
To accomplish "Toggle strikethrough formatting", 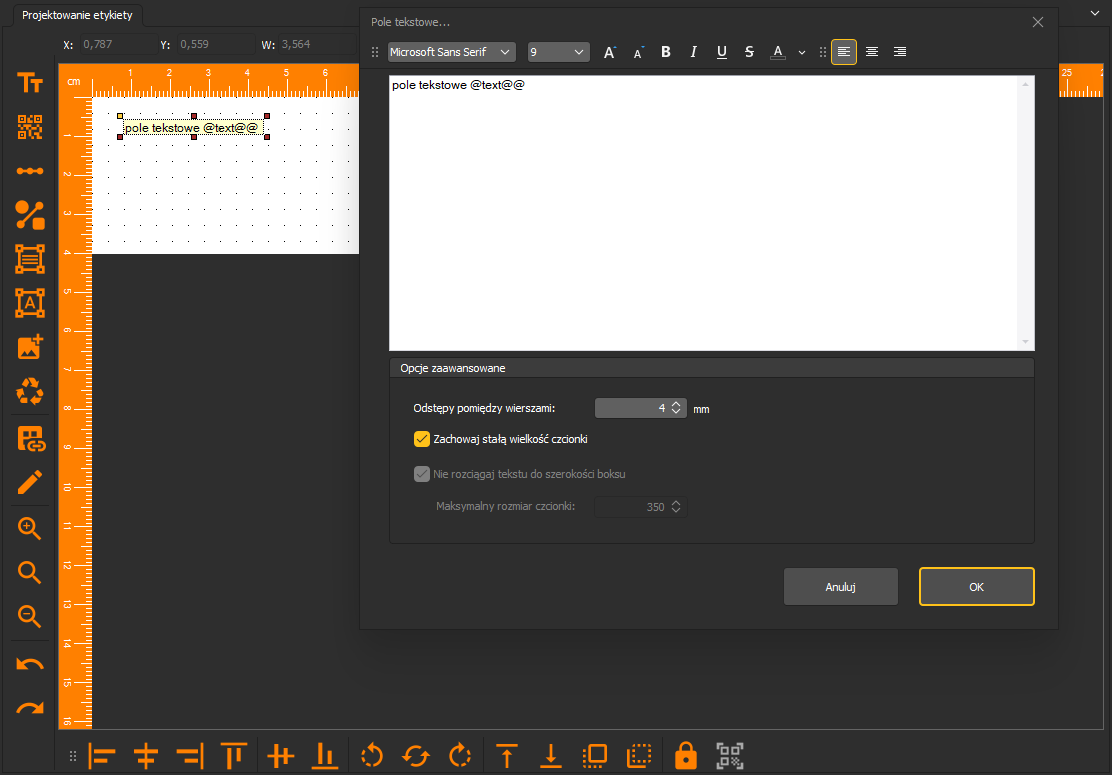I will click(x=749, y=52).
